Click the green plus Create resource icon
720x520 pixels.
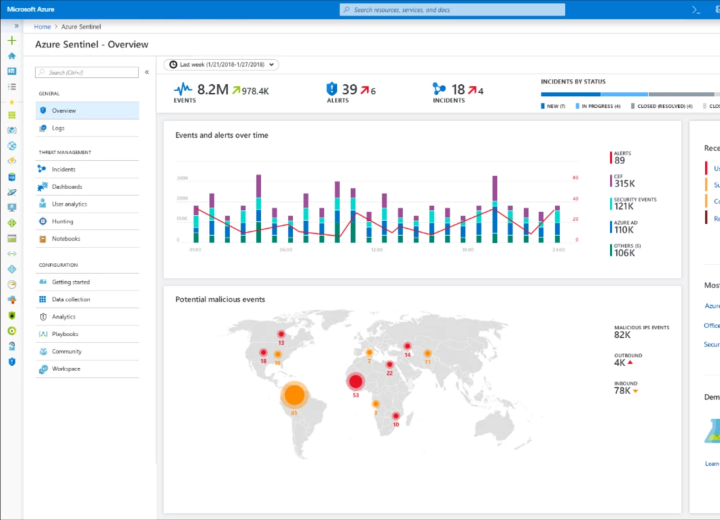point(12,40)
